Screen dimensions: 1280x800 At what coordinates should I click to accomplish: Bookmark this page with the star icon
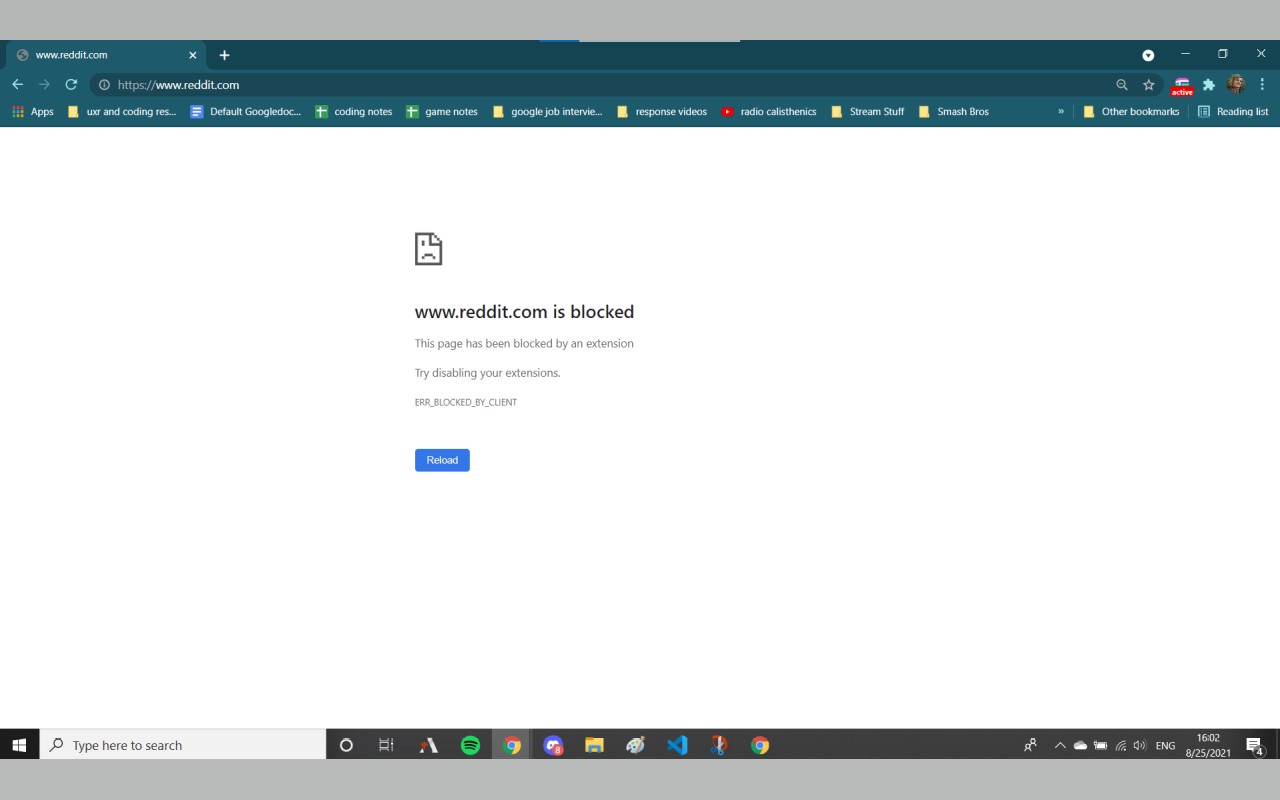tap(1149, 85)
